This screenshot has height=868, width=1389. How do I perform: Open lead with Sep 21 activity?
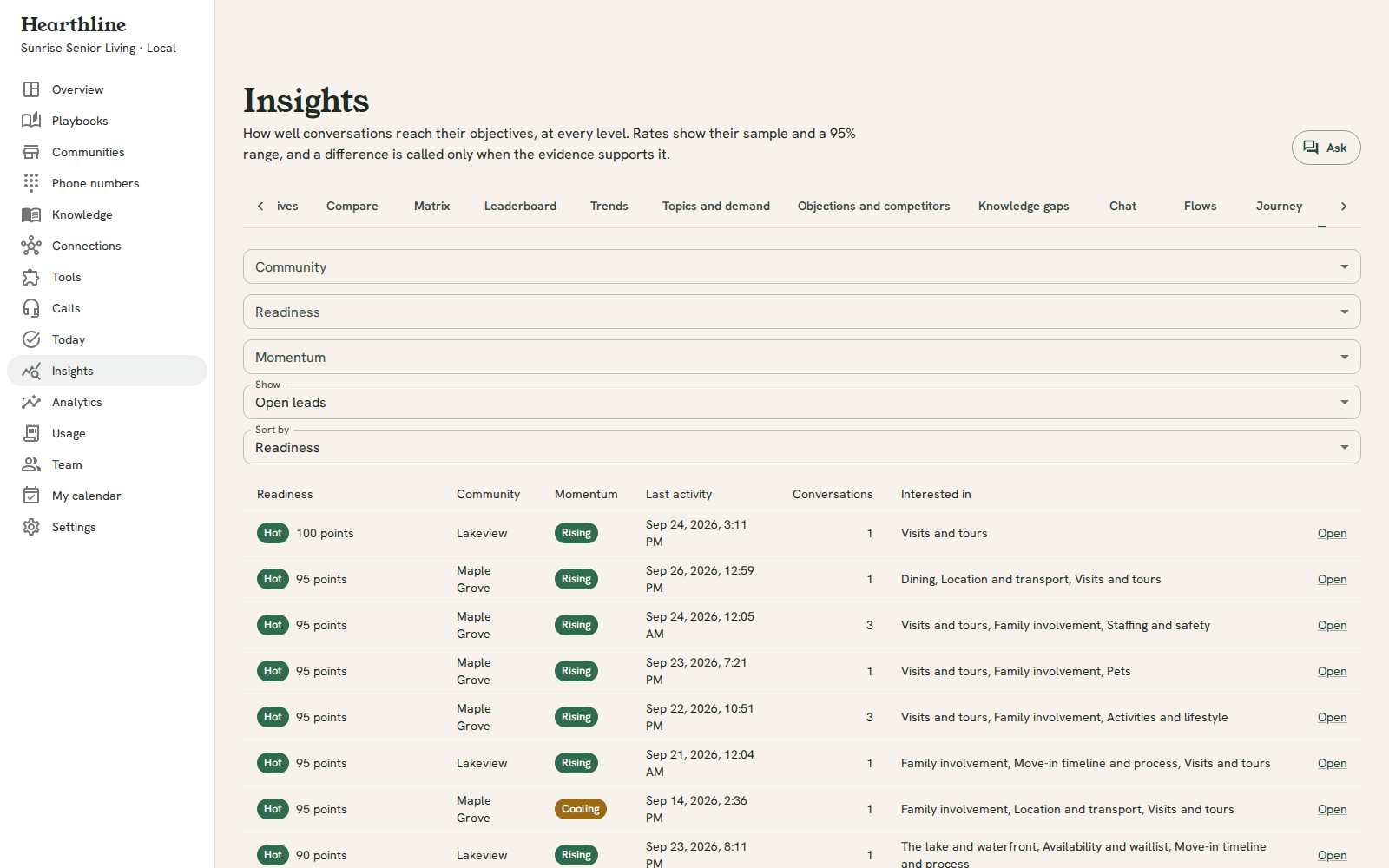[1332, 764]
